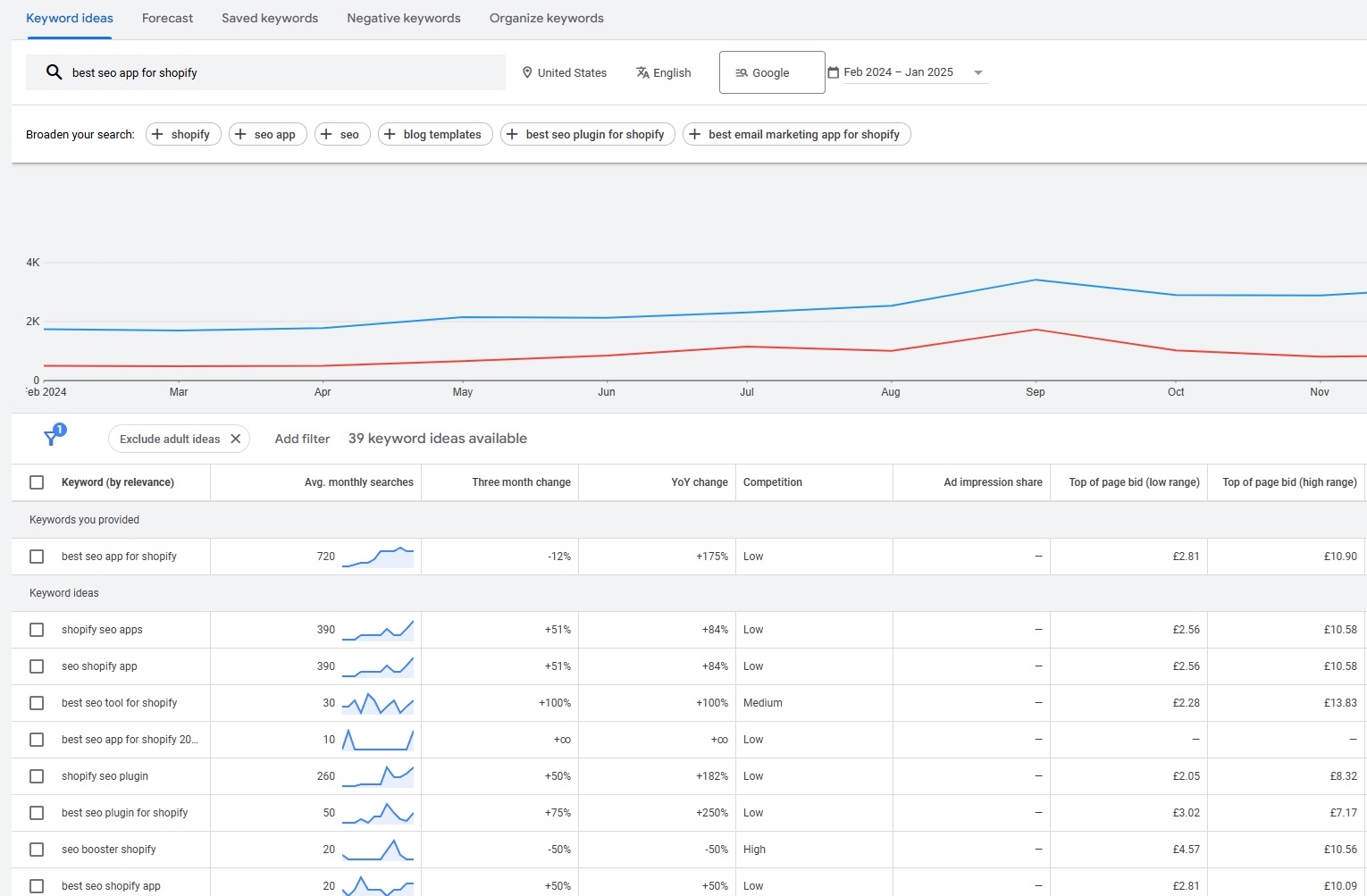Click trend sparkline for best seo app for shopify
This screenshot has width=1367, height=896.
point(378,557)
